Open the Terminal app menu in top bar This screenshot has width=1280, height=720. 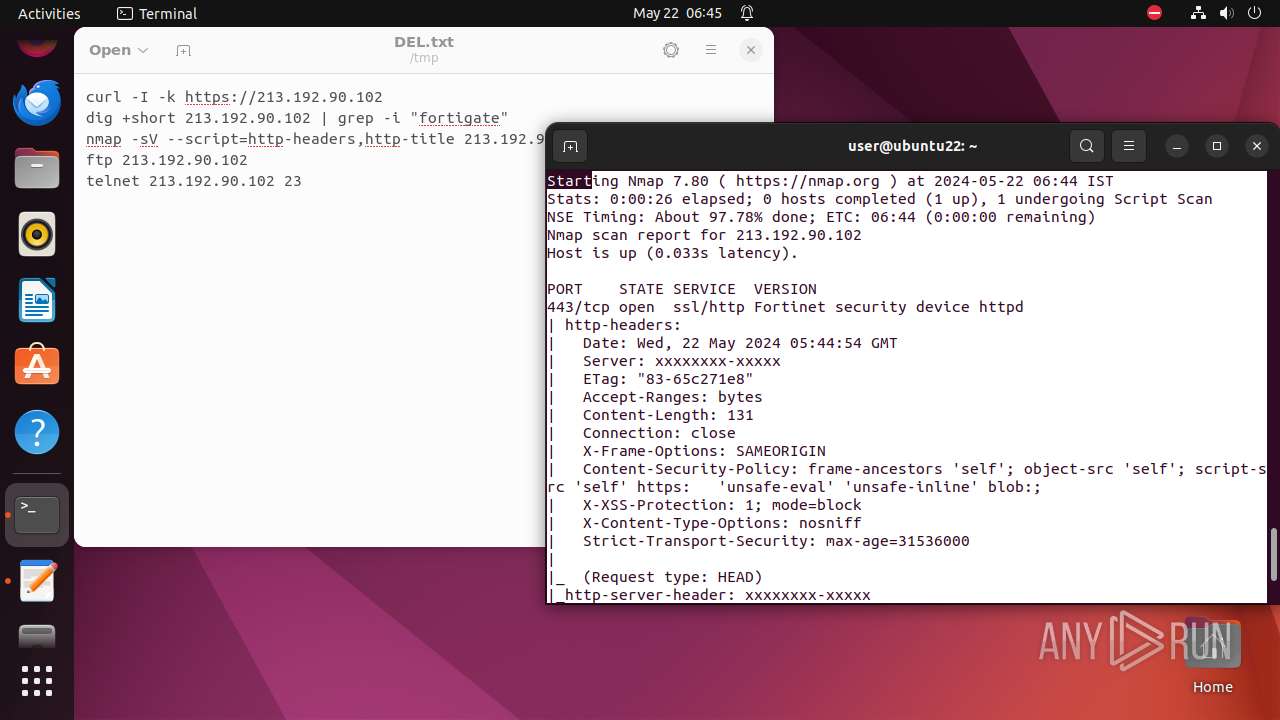[157, 13]
